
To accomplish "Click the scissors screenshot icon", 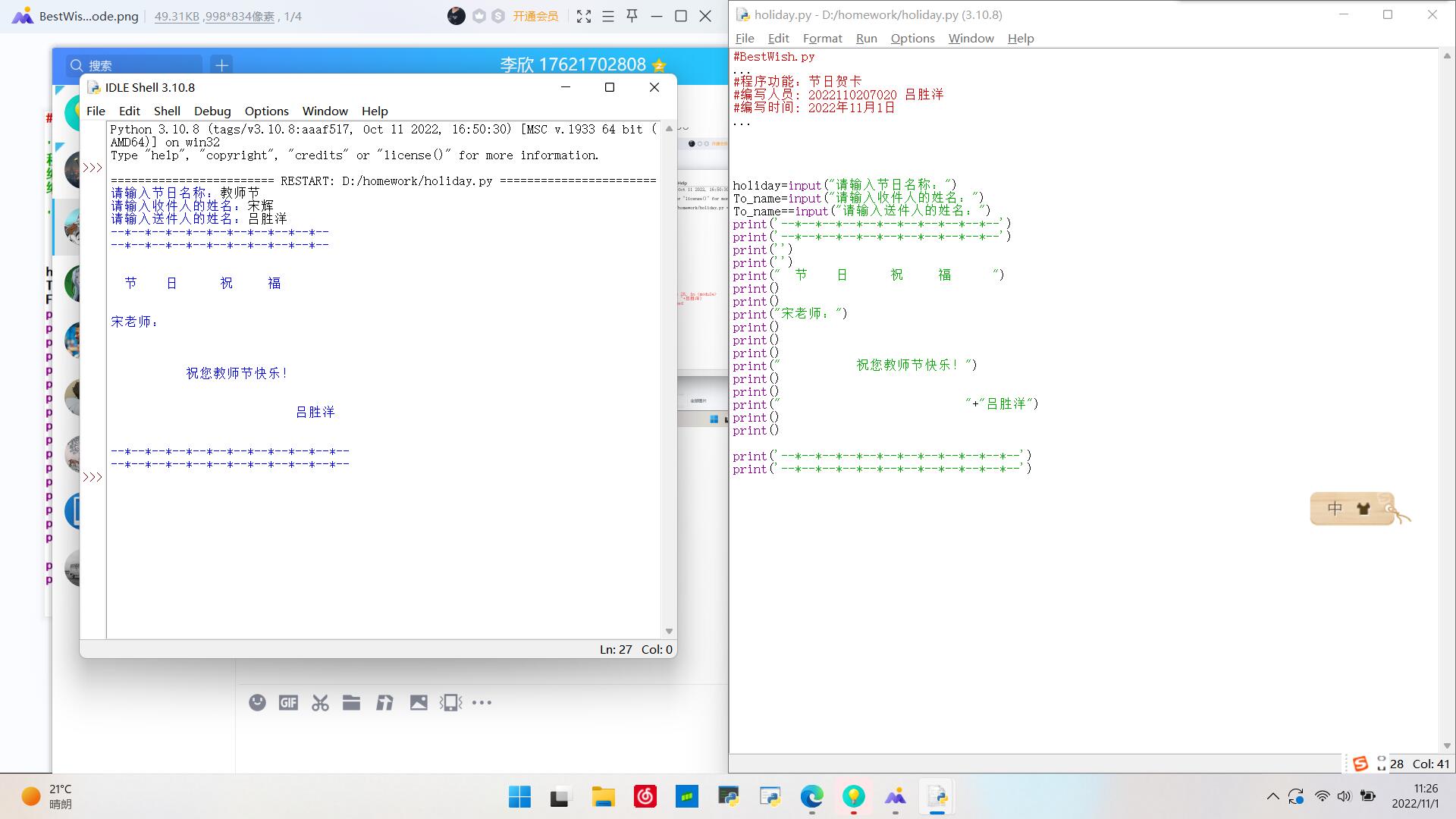I will pos(320,703).
